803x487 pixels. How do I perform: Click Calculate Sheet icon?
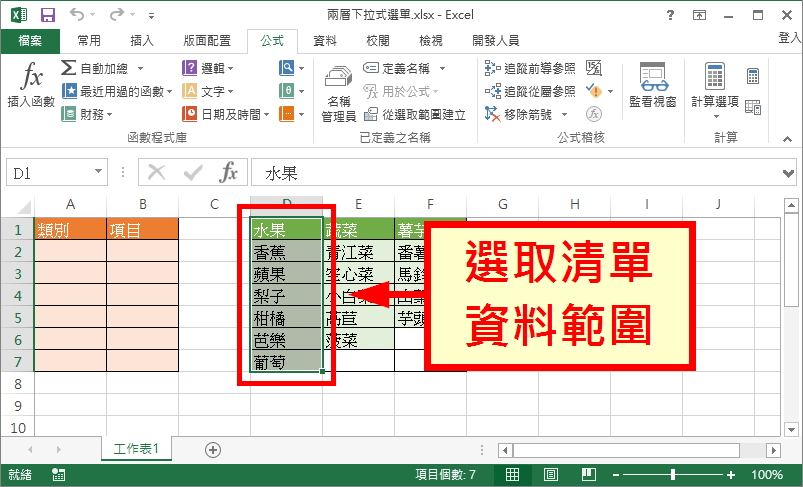click(753, 107)
